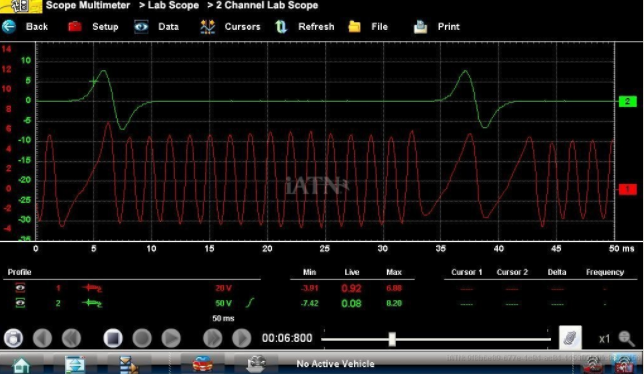Click the play forward button
This screenshot has width=644, height=374.
[x=171, y=338]
